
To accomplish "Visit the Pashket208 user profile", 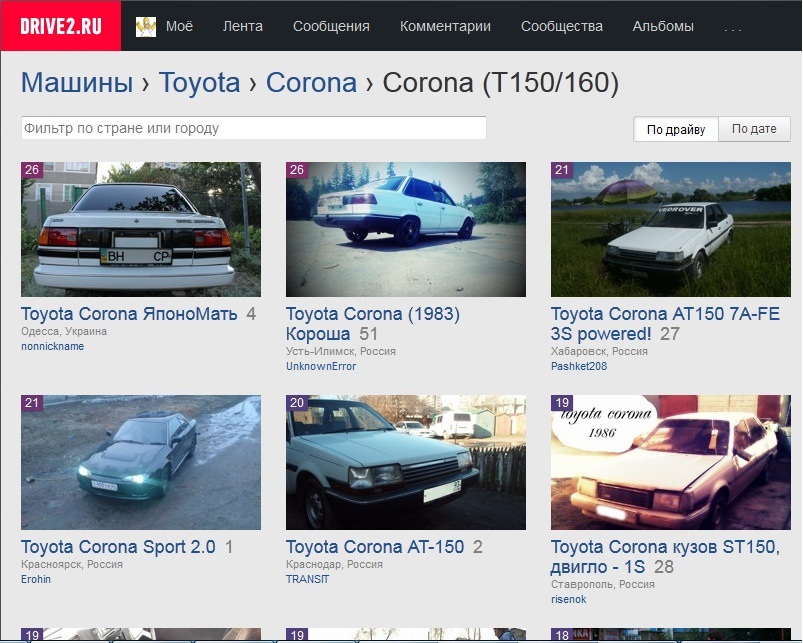I will [x=579, y=366].
